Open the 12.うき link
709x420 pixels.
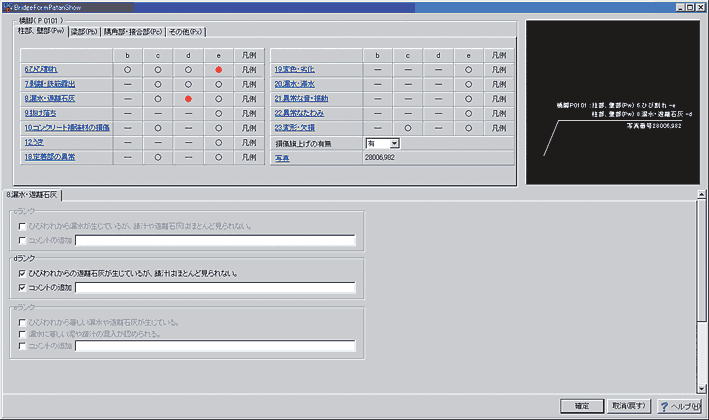[34, 142]
